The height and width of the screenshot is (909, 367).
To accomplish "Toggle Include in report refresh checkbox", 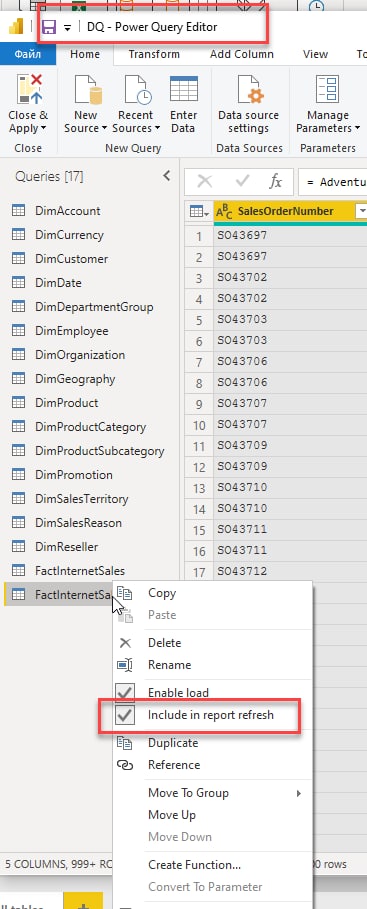I will pos(126,715).
